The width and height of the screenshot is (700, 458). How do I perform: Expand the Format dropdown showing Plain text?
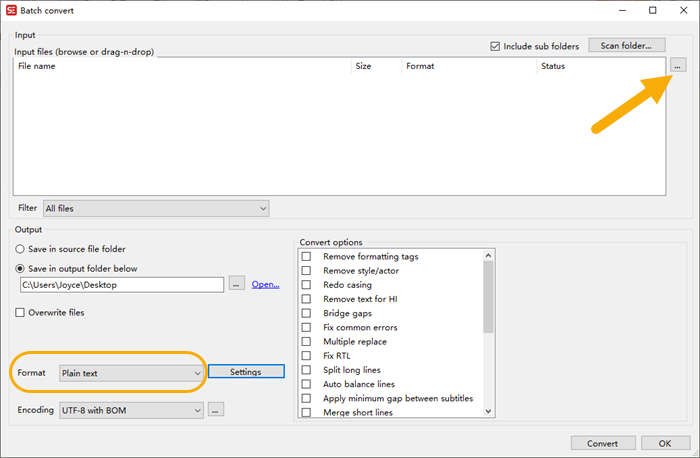132,372
